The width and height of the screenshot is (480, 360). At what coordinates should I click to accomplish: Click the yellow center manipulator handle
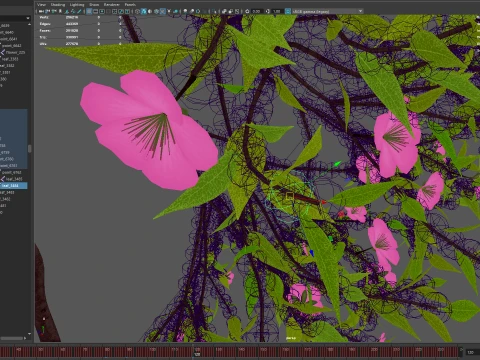click(290, 196)
